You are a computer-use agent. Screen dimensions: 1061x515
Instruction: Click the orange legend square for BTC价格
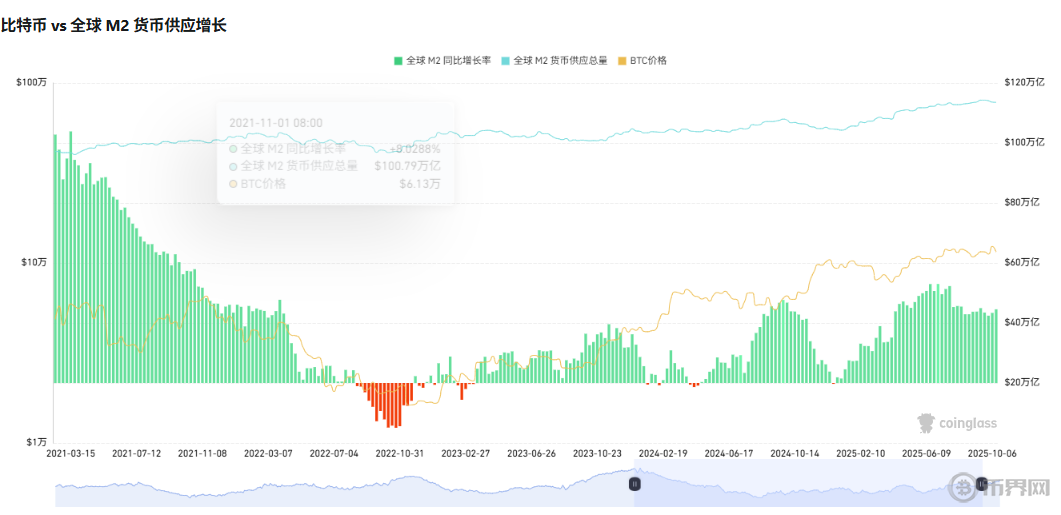[622, 61]
